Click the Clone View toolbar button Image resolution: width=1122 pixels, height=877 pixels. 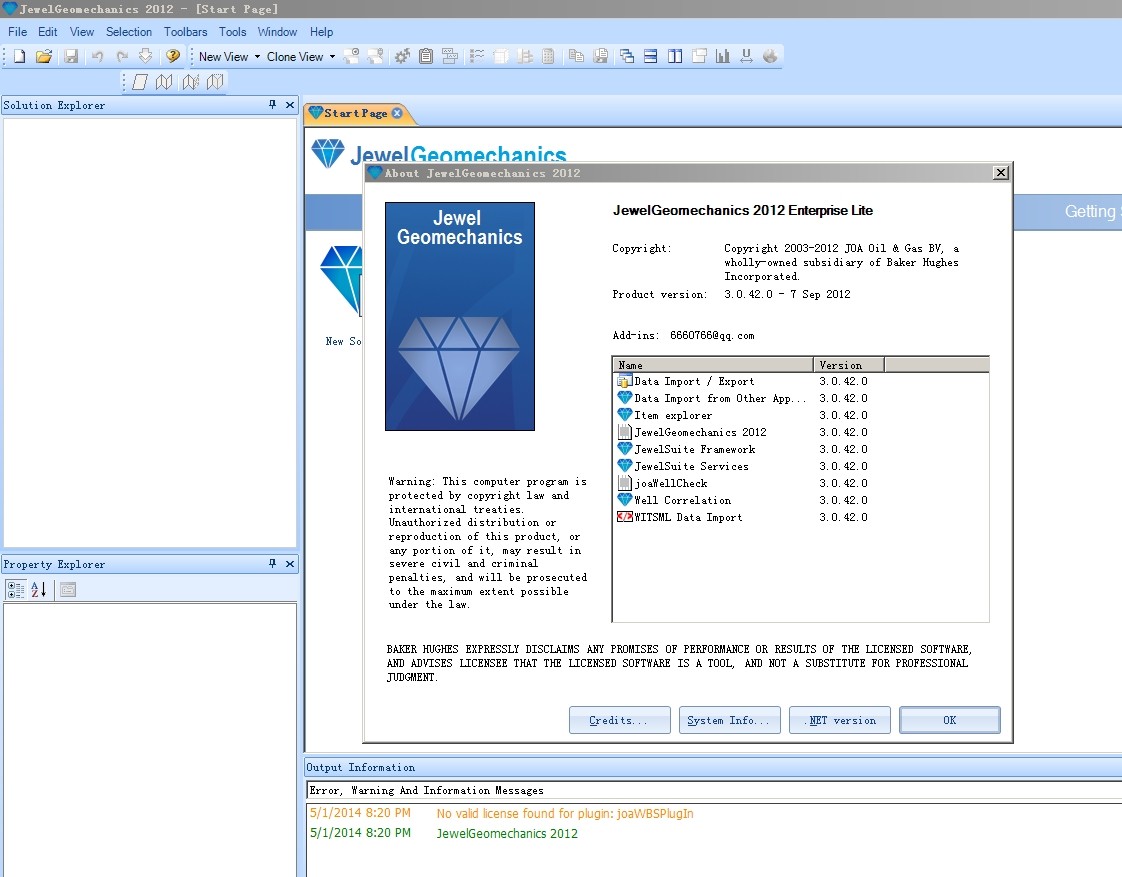click(x=295, y=57)
